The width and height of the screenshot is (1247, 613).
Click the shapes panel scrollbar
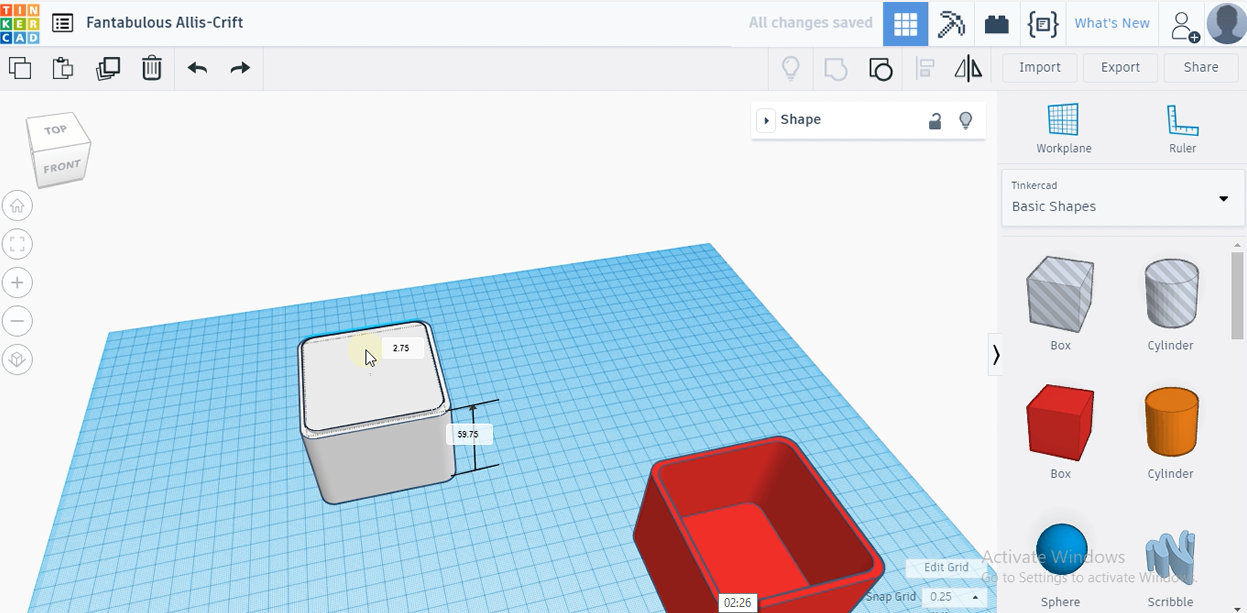[1238, 295]
